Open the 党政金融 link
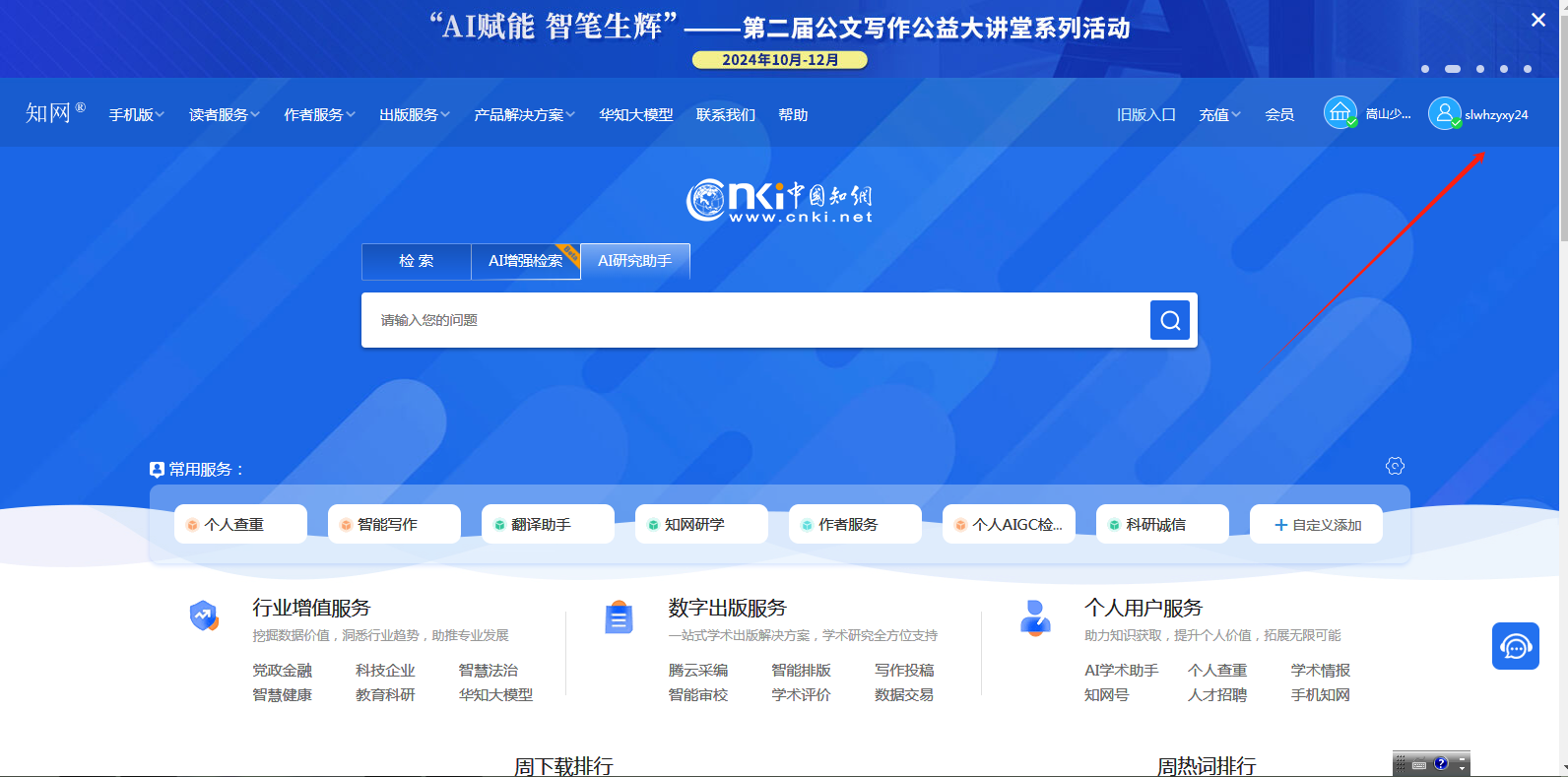 pos(283,671)
